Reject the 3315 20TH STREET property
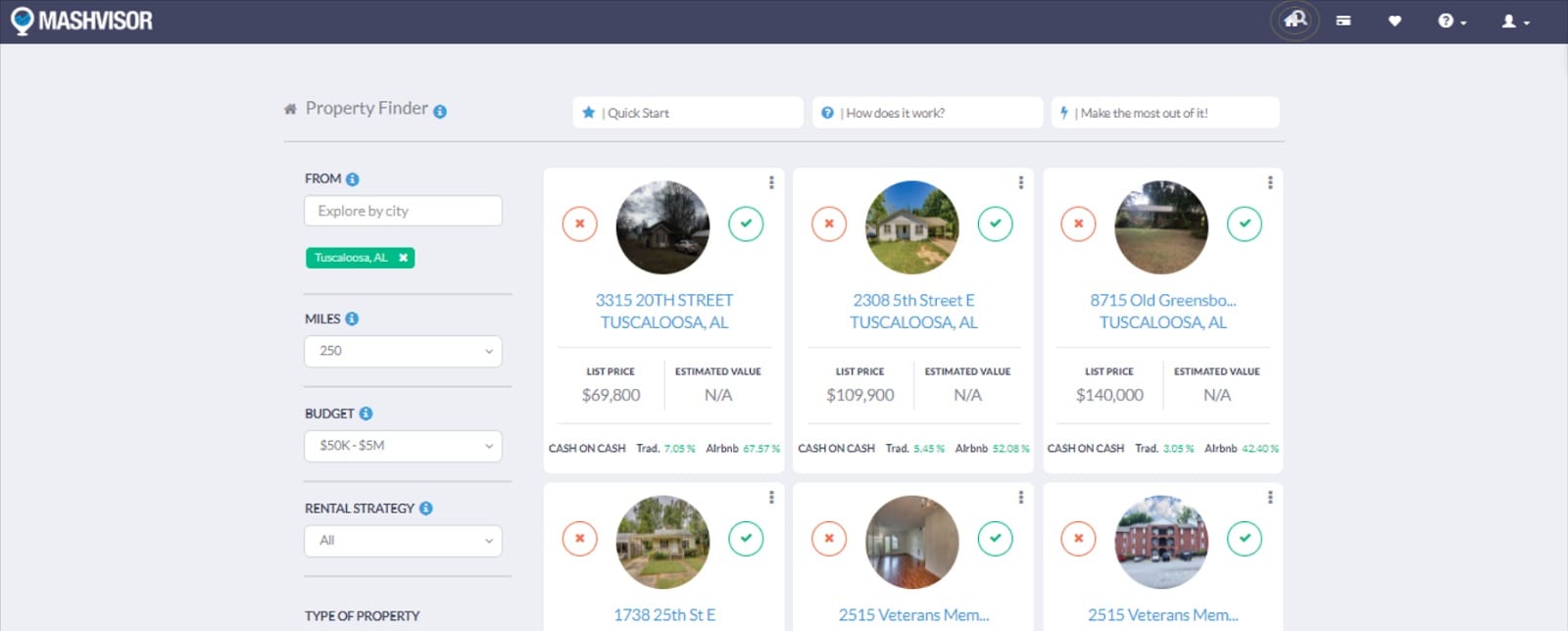This screenshot has height=631, width=1568. point(579,223)
